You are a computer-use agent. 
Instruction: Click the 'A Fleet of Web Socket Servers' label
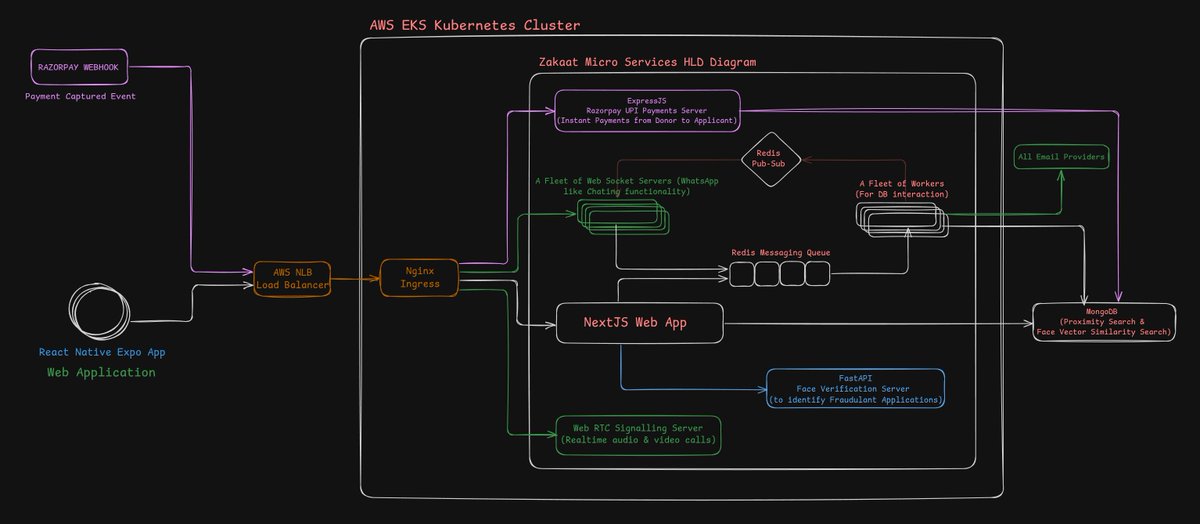click(627, 186)
